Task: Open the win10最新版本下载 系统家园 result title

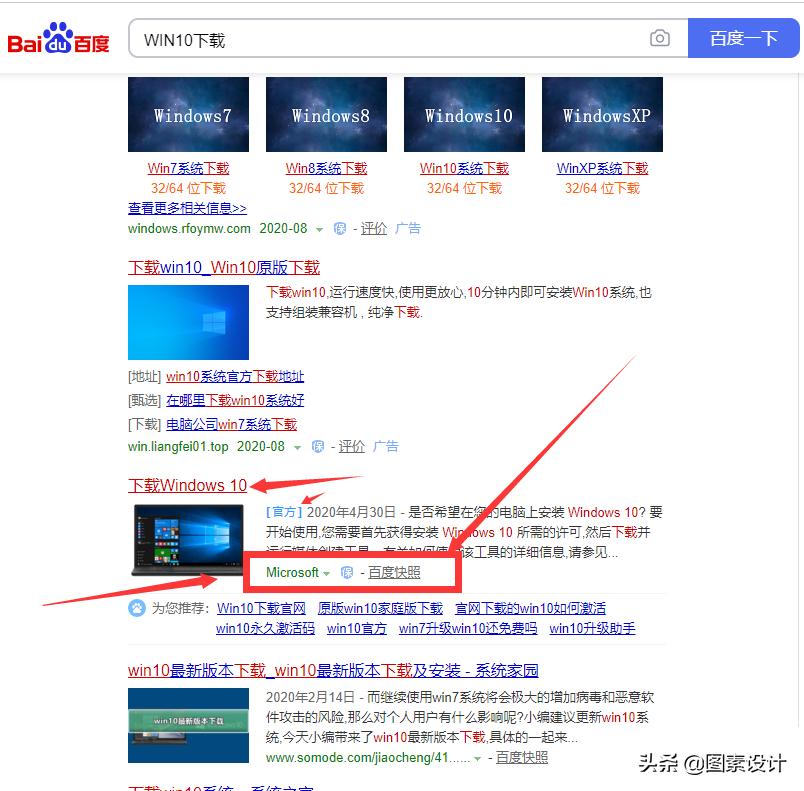Action: [x=333, y=670]
